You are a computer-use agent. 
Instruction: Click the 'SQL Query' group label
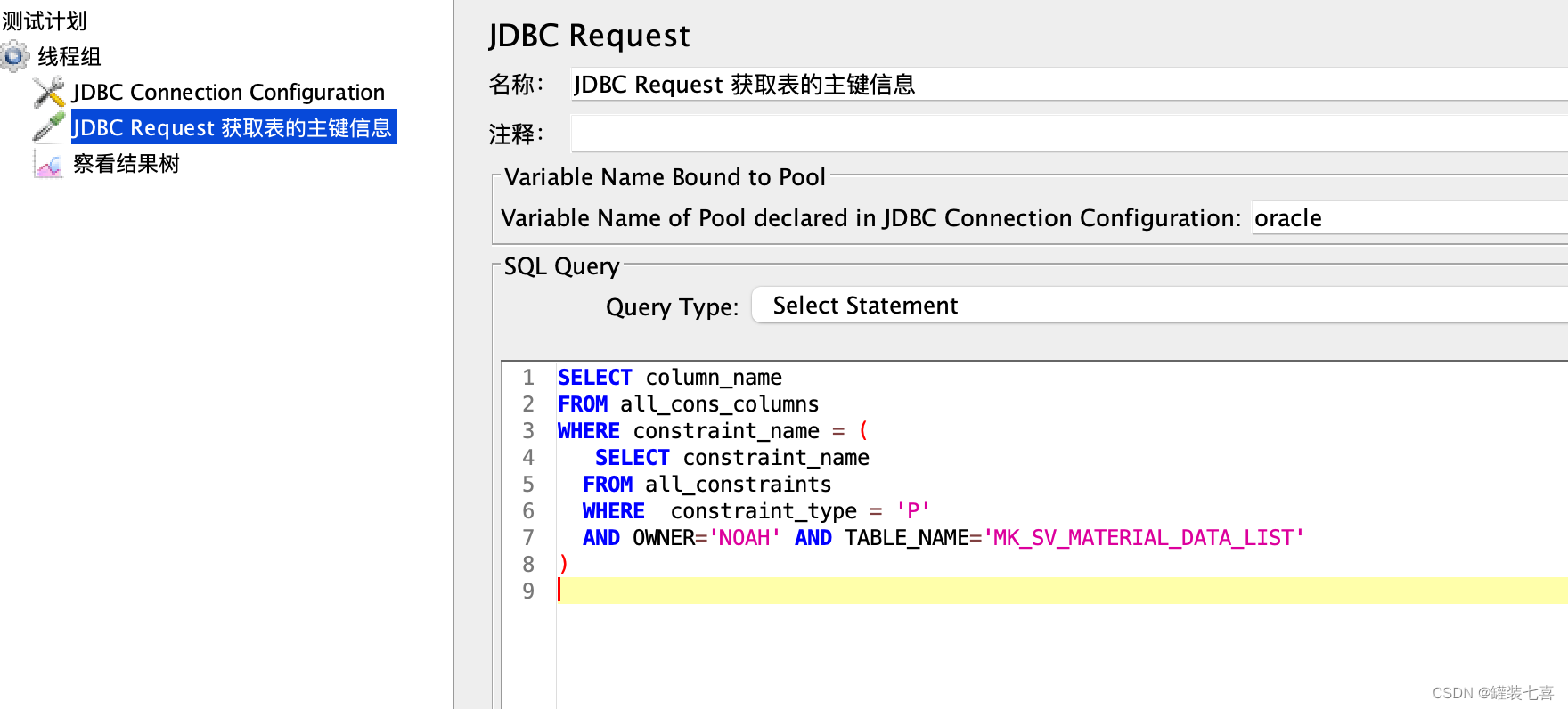pyautogui.click(x=561, y=266)
